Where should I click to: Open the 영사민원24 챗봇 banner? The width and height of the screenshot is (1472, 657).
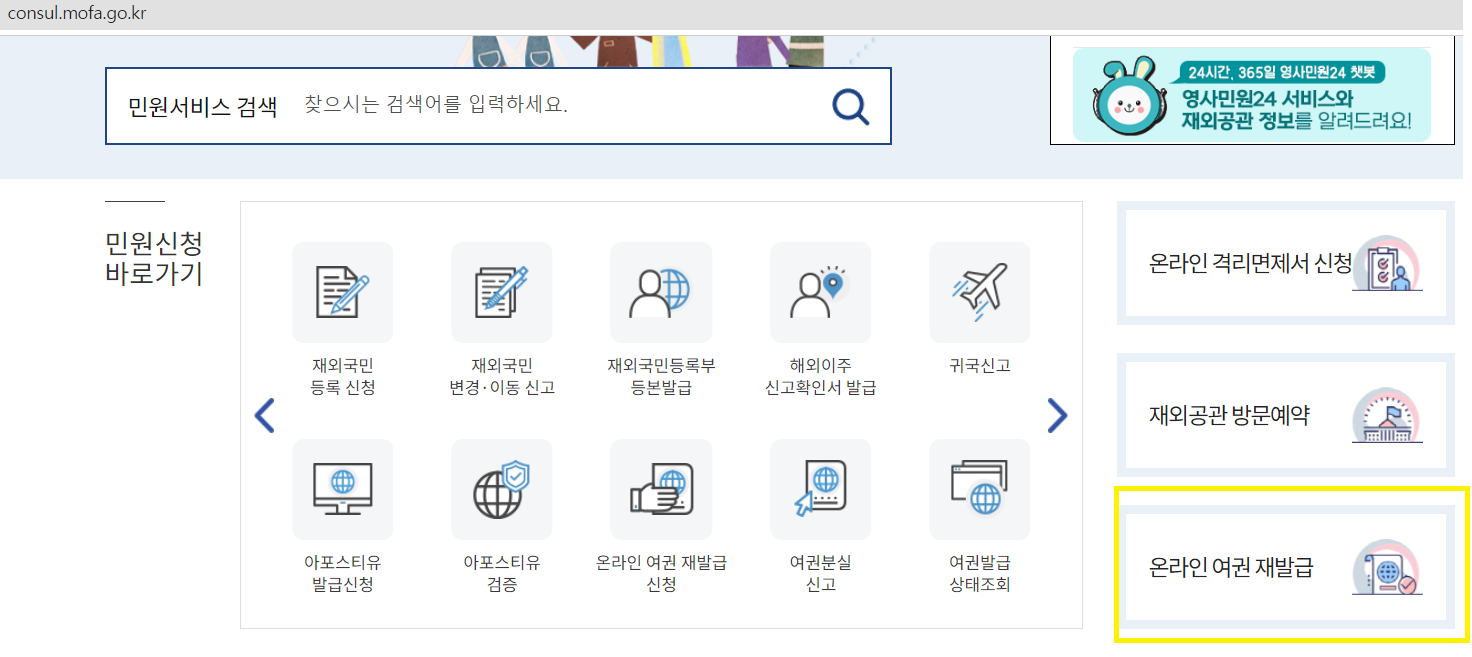pos(1252,94)
